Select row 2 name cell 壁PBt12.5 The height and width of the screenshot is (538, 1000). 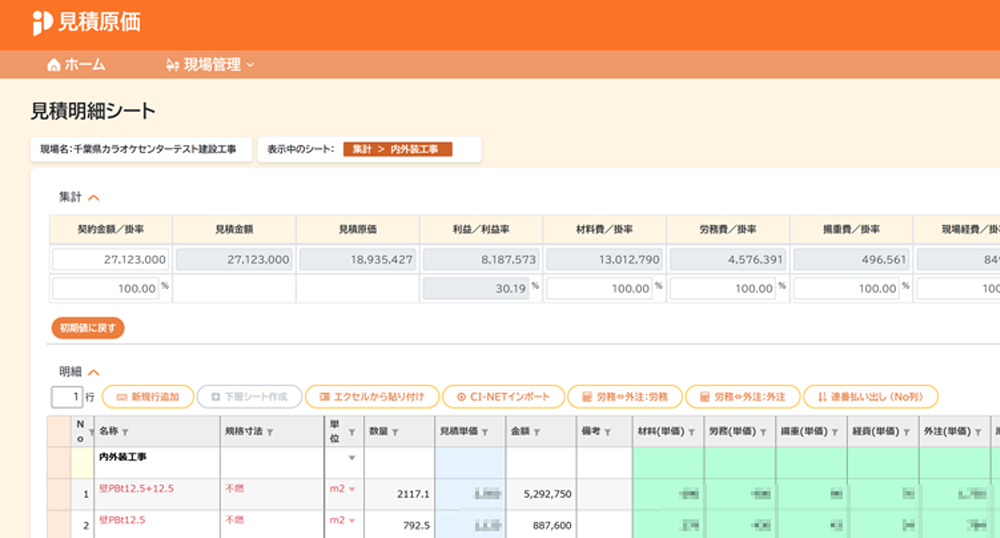tap(157, 525)
